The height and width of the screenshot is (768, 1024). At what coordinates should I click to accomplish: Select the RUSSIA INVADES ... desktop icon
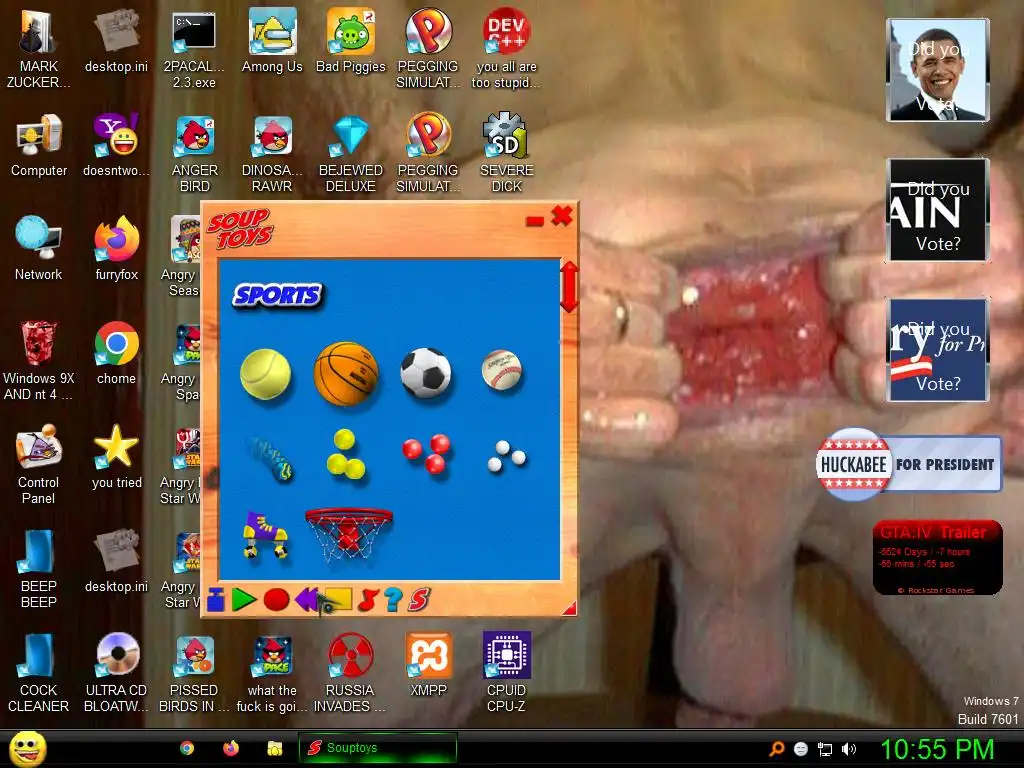click(350, 673)
